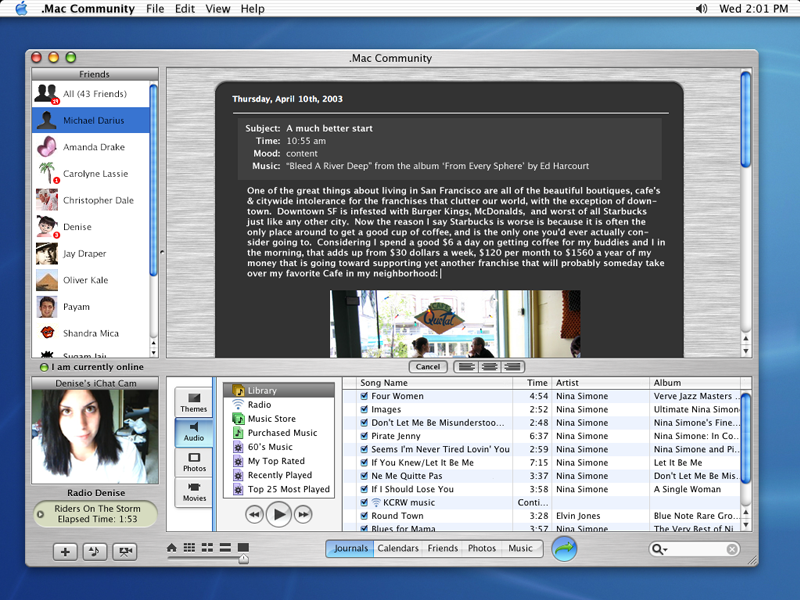
Task: Open the Audio panel
Action: click(x=194, y=432)
